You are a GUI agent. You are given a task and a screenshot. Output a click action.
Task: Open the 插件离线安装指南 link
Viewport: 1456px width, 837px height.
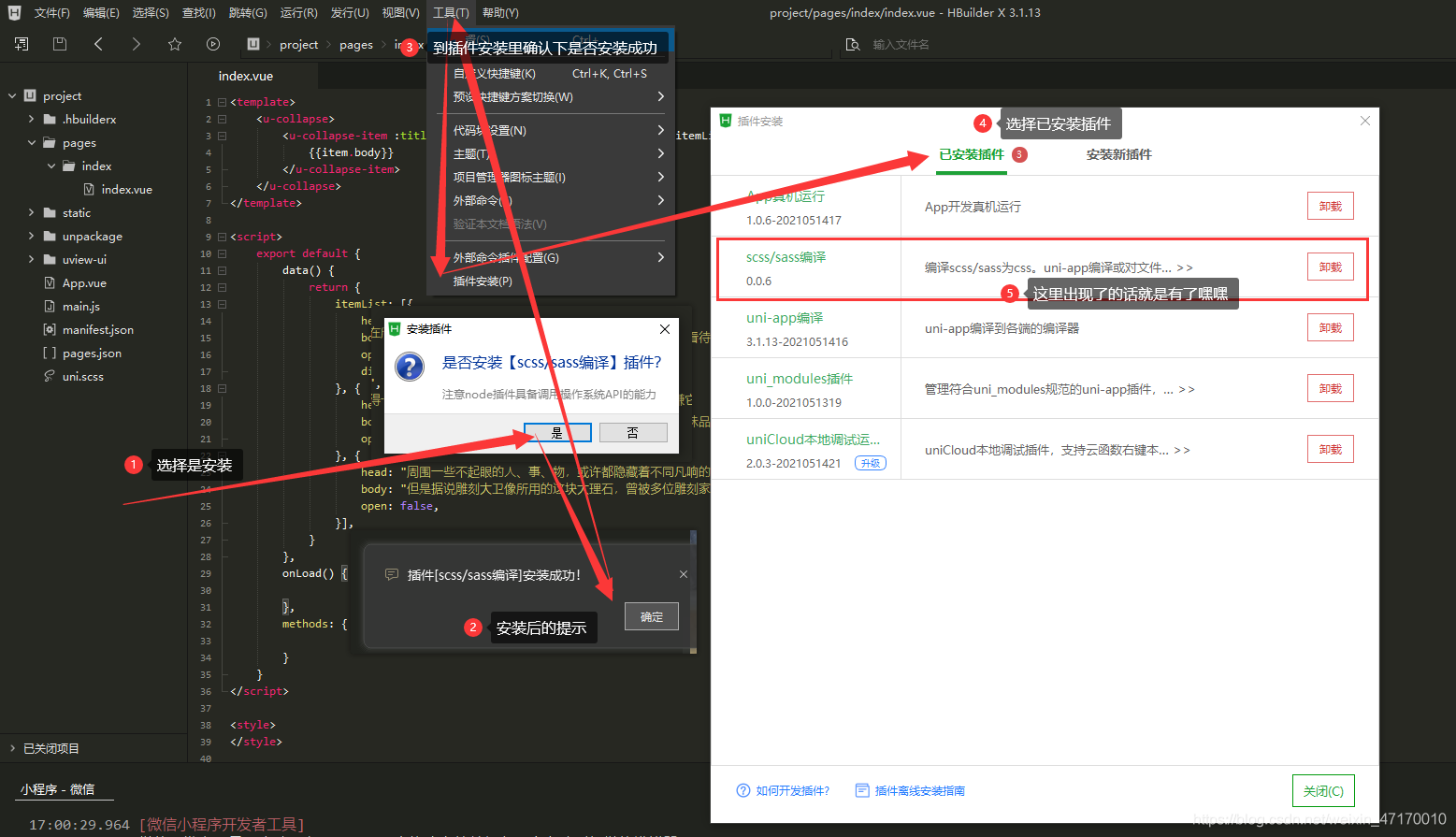point(910,790)
